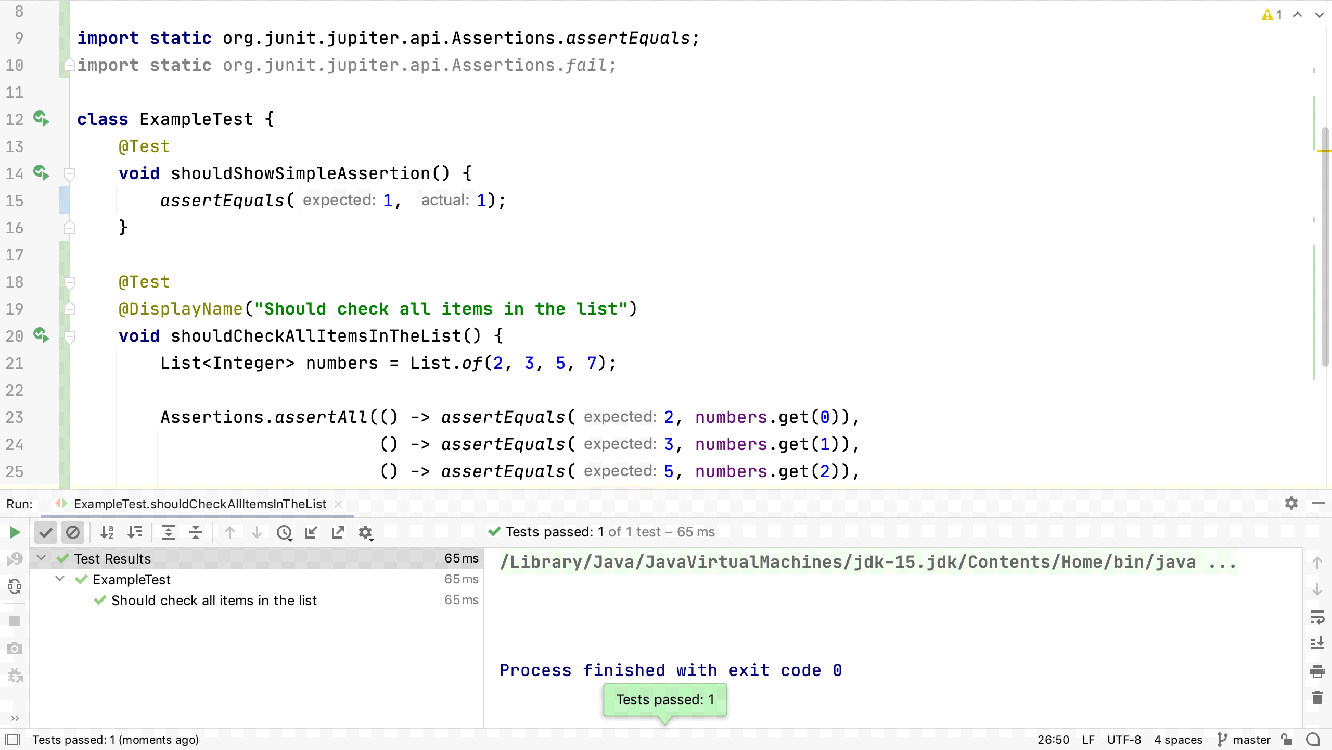Click Dump Threads camera icon
The width and height of the screenshot is (1332, 750).
pyautogui.click(x=14, y=648)
